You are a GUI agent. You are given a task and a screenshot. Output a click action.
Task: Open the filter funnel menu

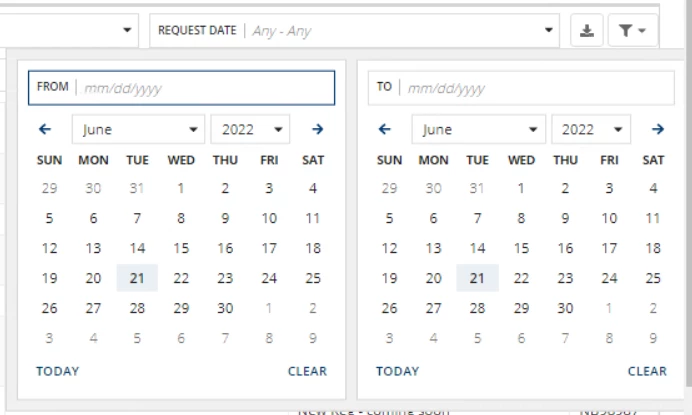point(633,30)
